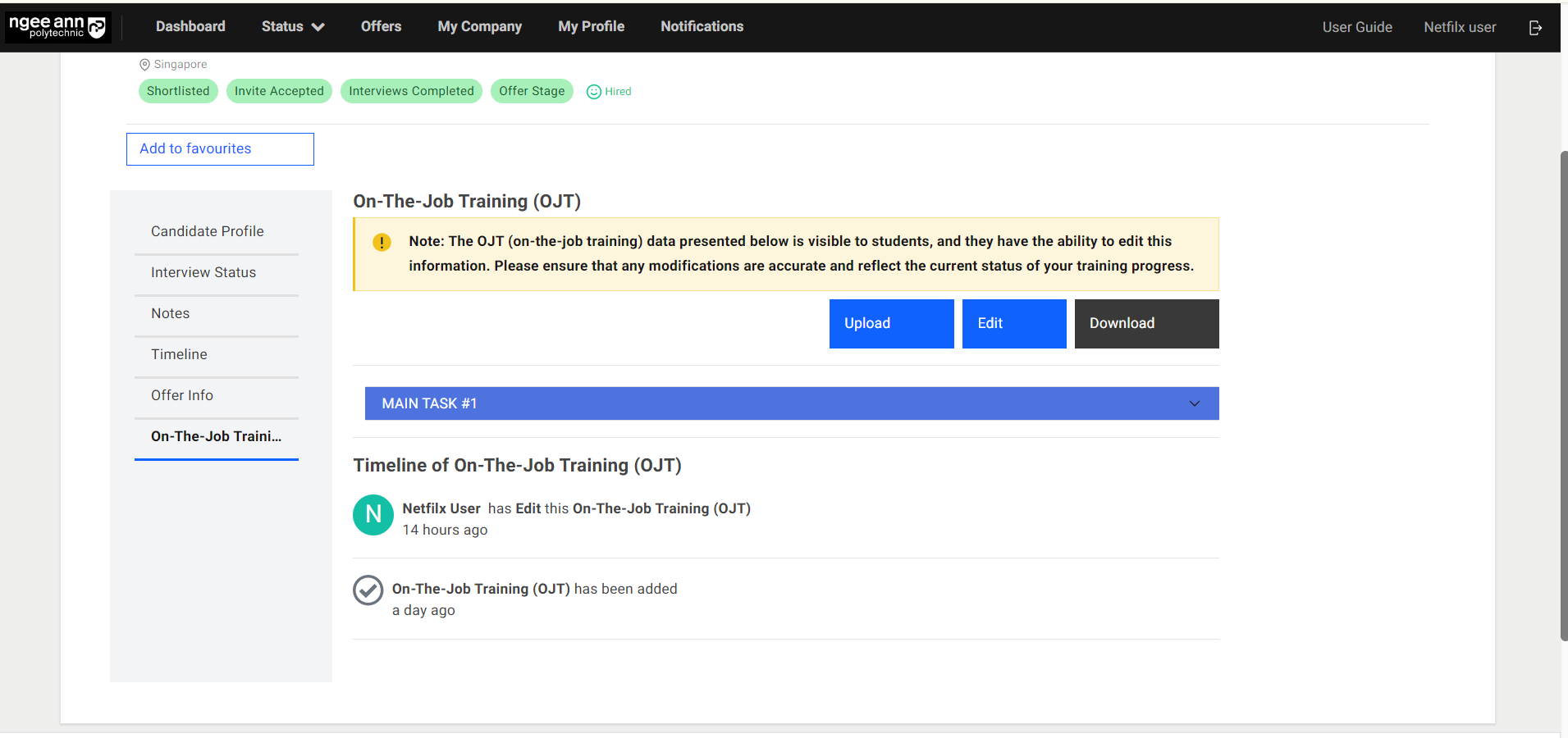The height and width of the screenshot is (738, 1568).
Task: Click the Hired smiley face icon
Action: click(x=594, y=92)
